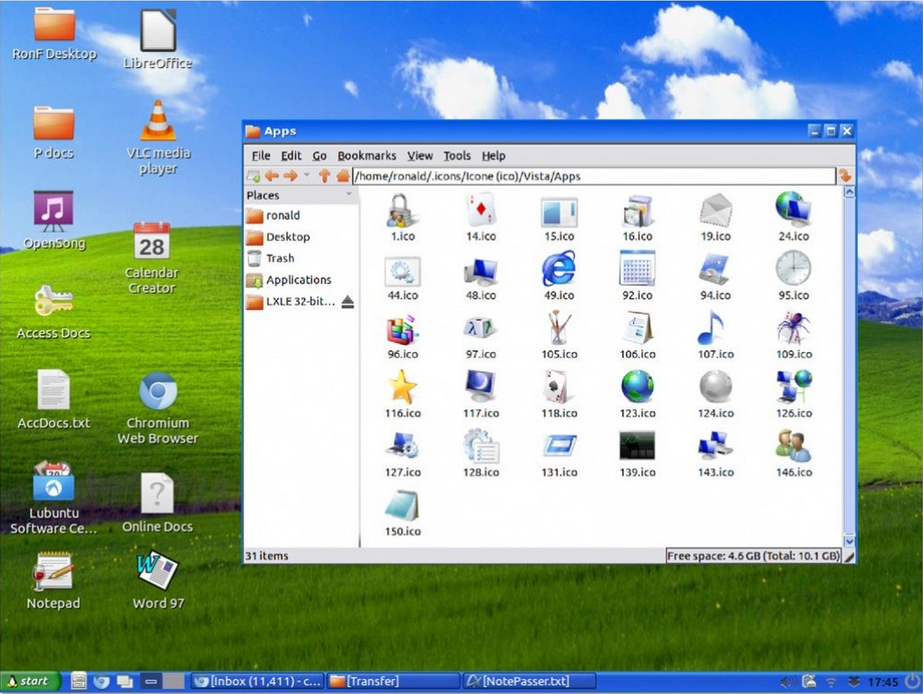The image size is (923, 694).
Task: Open VLC media player desktop icon
Action: (x=158, y=138)
